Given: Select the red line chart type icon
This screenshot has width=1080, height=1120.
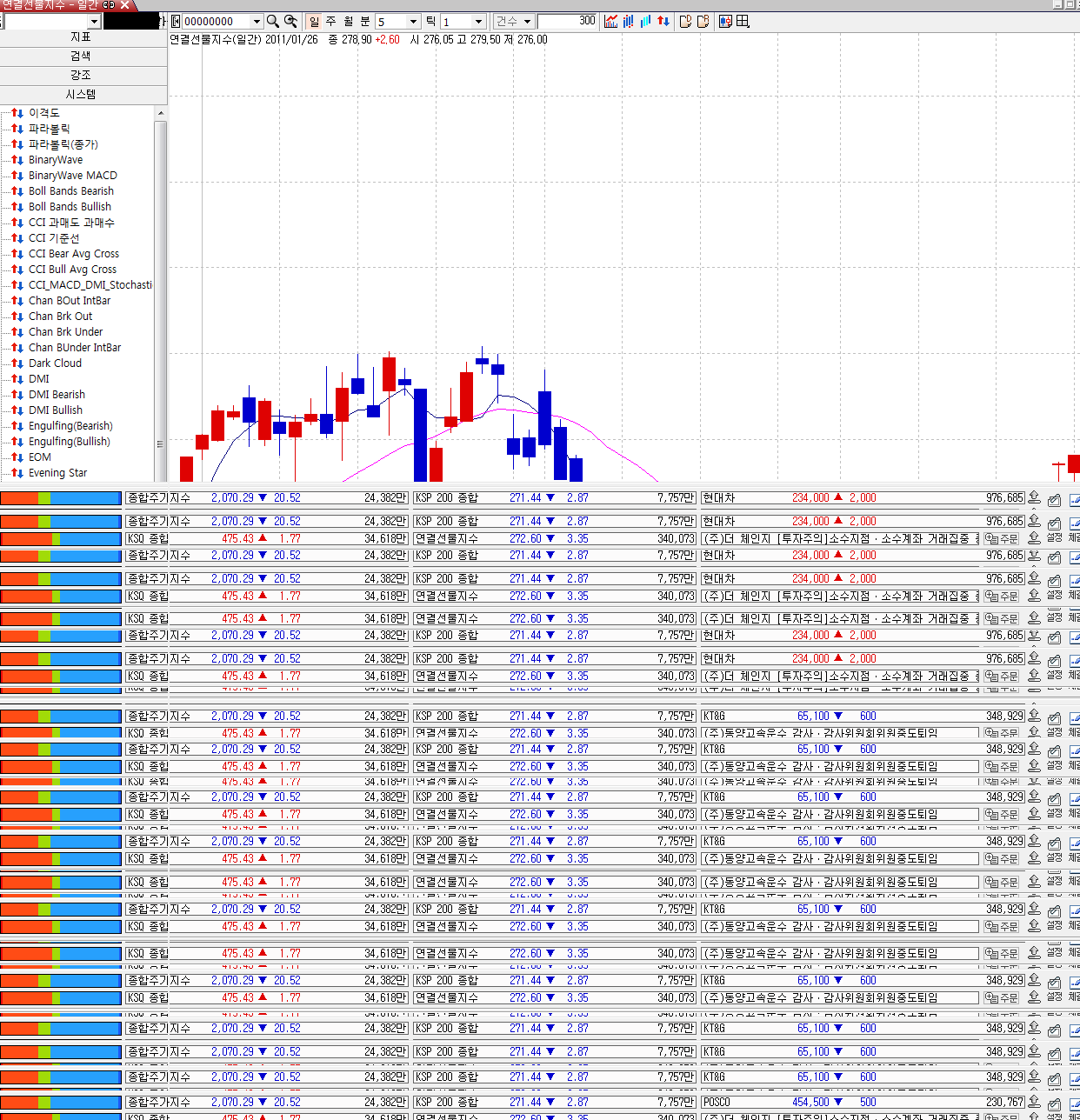Looking at the screenshot, I should point(611,21).
